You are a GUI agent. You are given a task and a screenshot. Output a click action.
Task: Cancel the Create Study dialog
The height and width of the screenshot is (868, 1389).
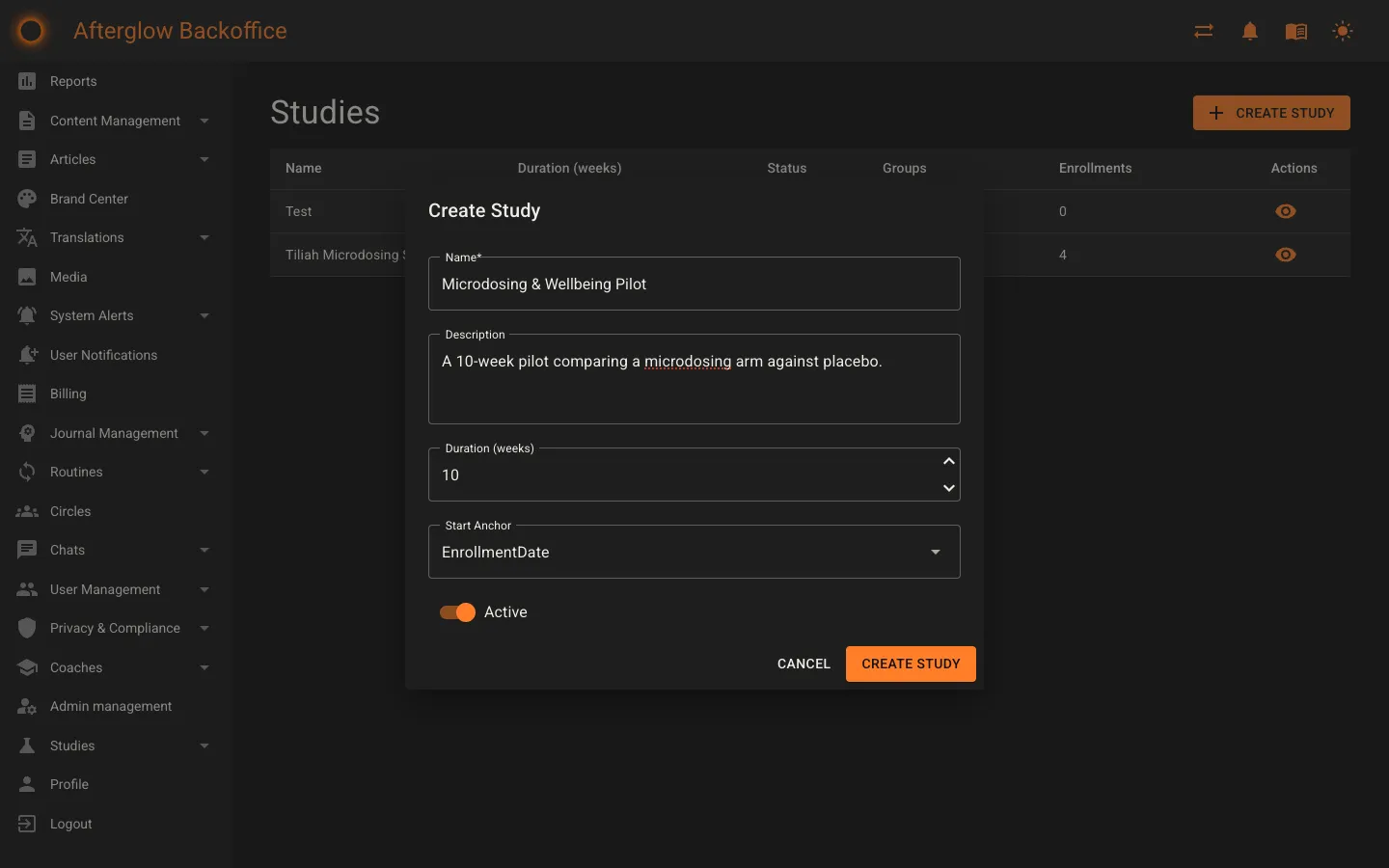click(x=803, y=664)
